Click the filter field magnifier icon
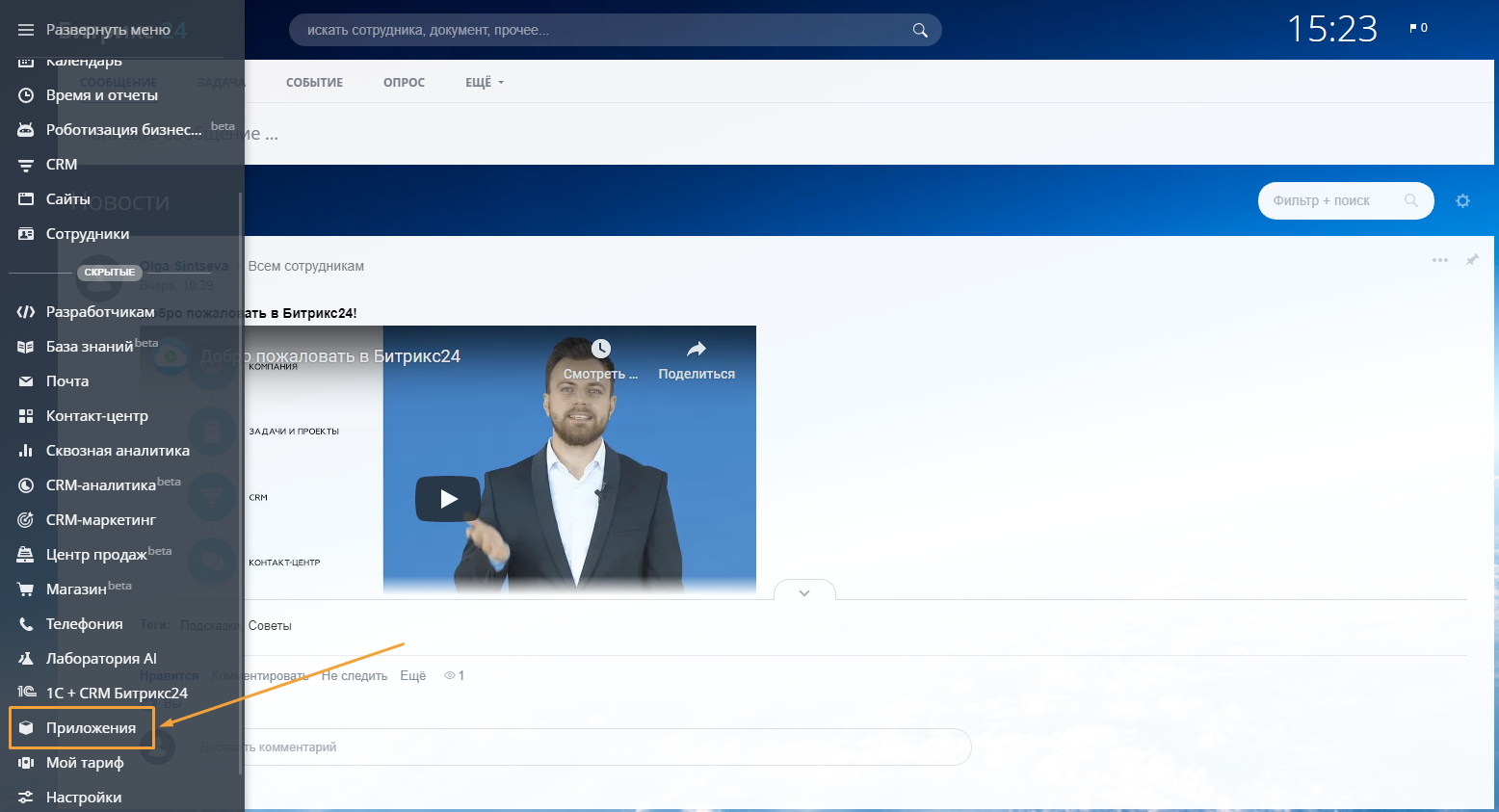The height and width of the screenshot is (812, 1499). tap(1411, 200)
